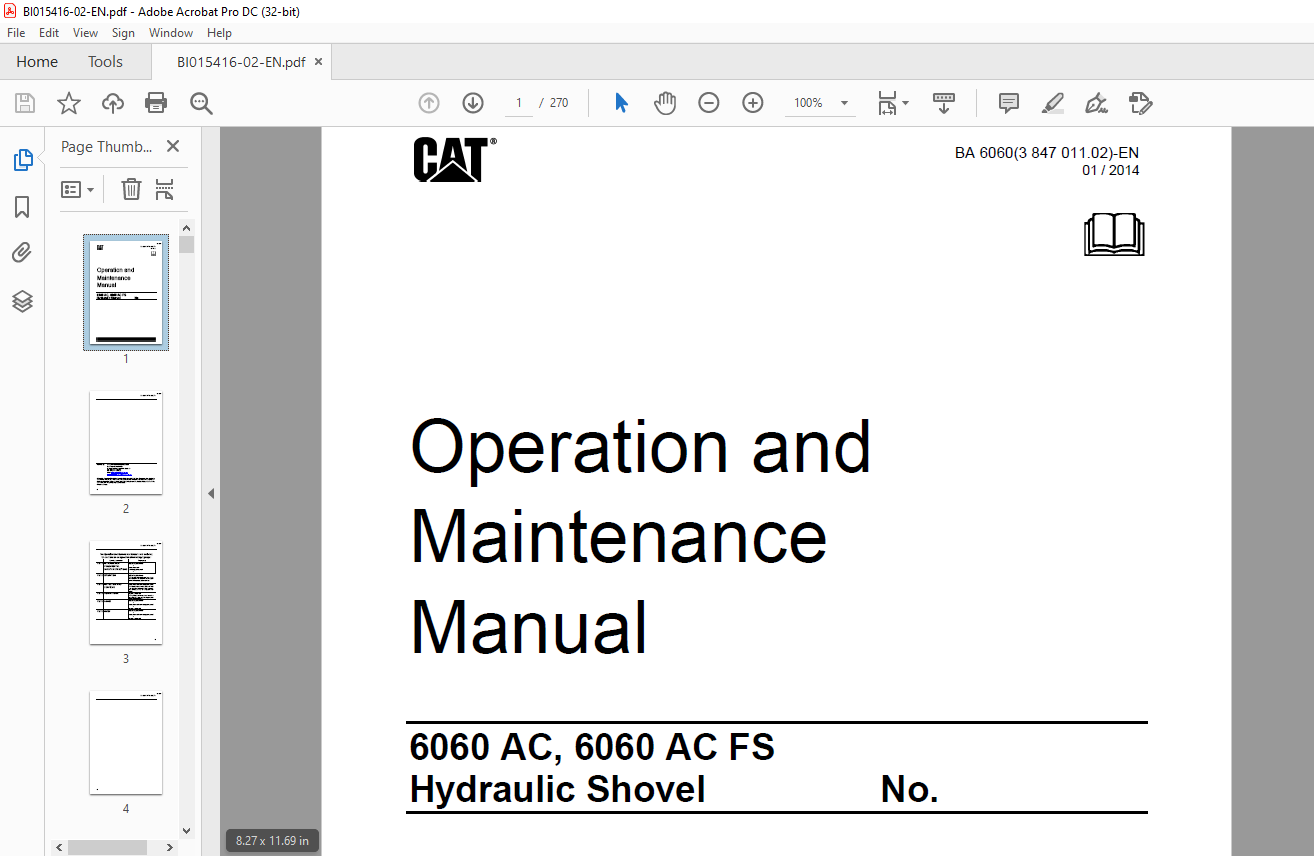Print the document with the printer icon
The height and width of the screenshot is (856, 1314).
(156, 103)
